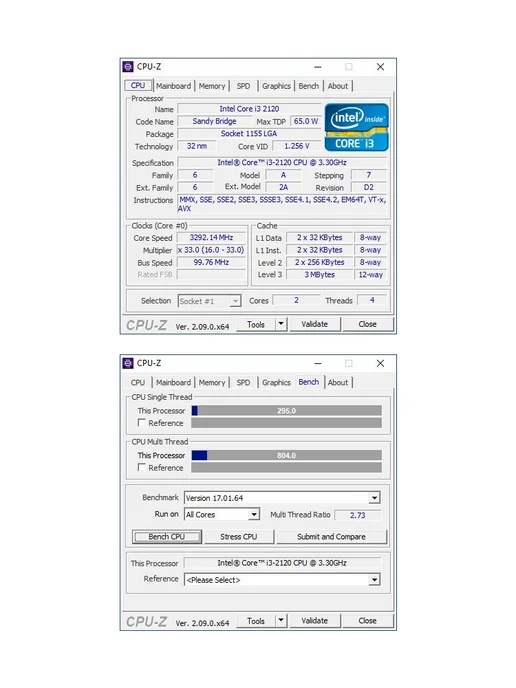Open About tab in top window

coord(338,86)
